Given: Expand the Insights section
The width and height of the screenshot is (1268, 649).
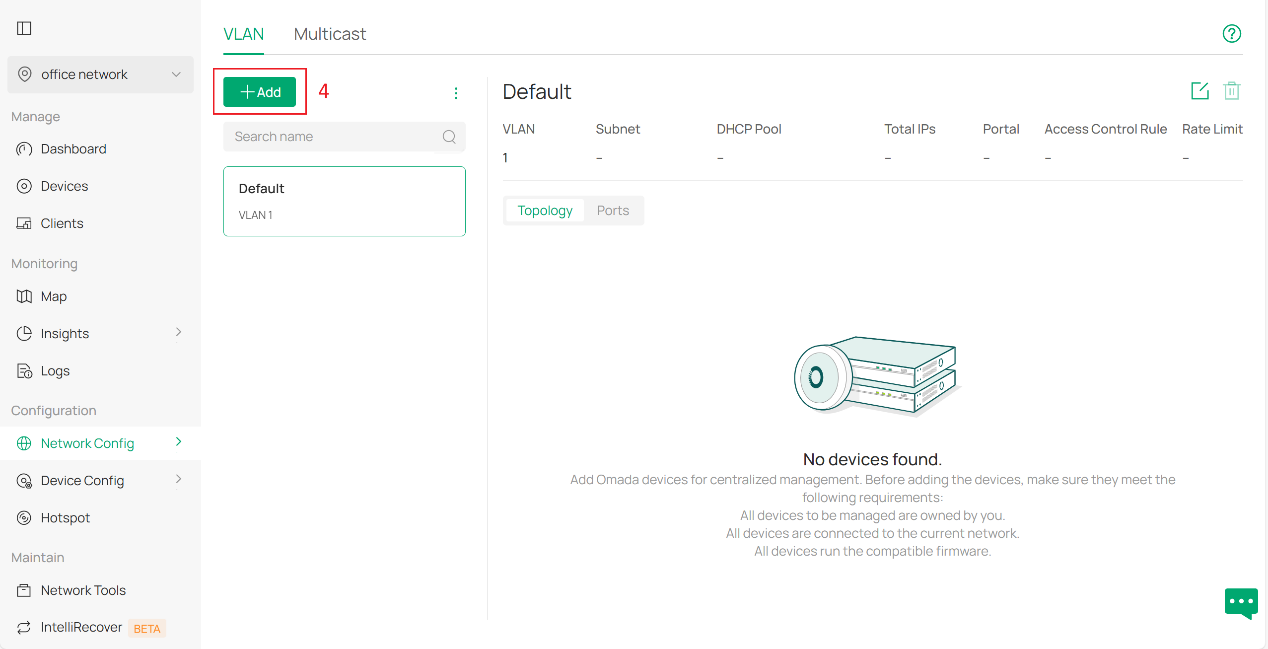Looking at the screenshot, I should pos(65,332).
